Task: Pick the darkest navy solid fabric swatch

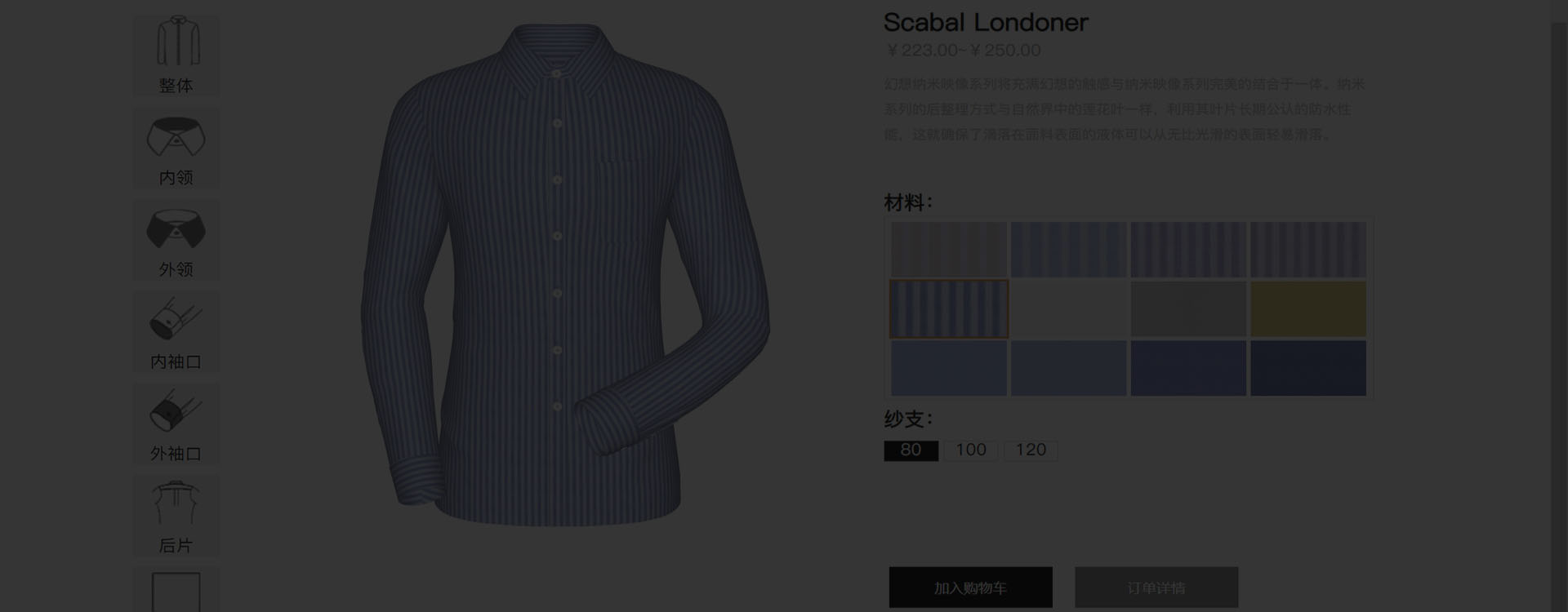Action: (1308, 369)
